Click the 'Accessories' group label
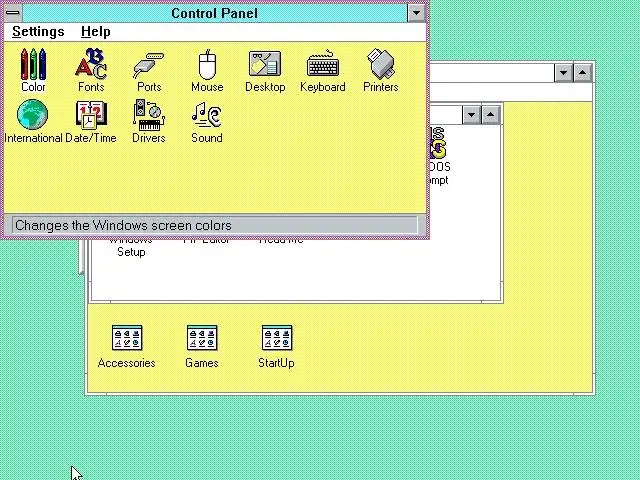Image resolution: width=640 pixels, height=480 pixels. click(127, 363)
